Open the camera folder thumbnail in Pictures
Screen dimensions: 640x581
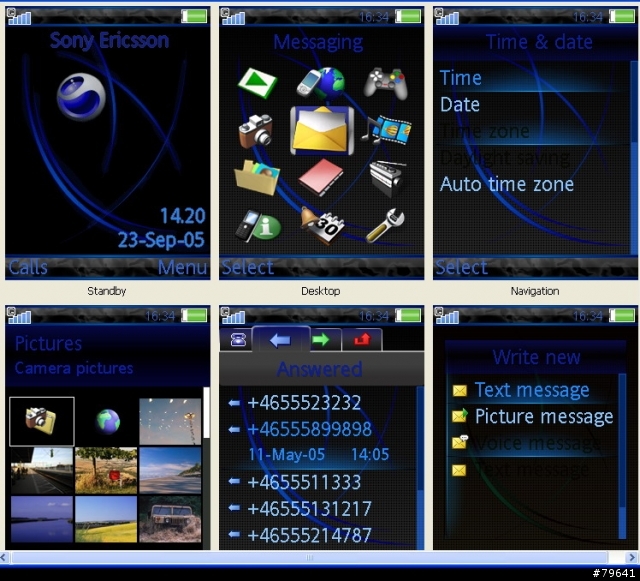click(42, 421)
